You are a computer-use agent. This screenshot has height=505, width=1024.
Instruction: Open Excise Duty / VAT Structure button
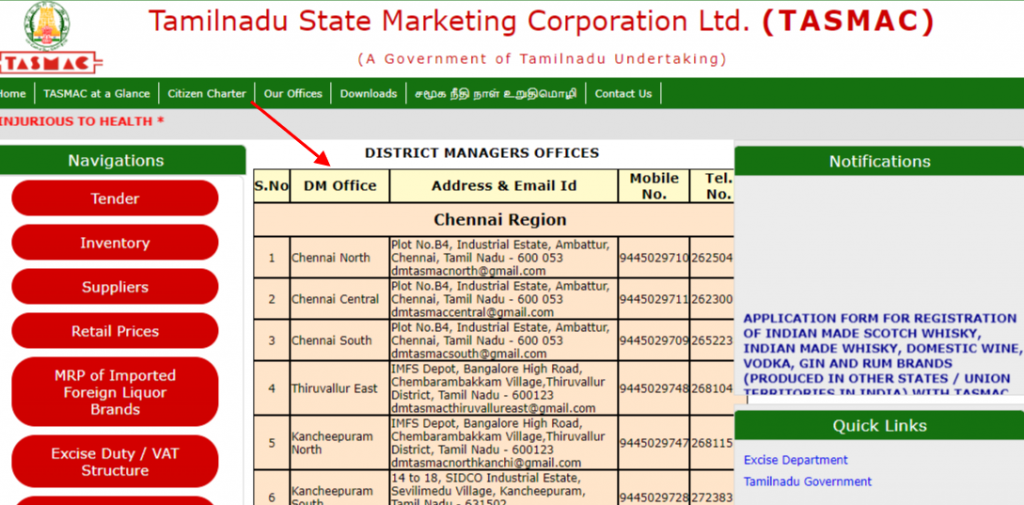(x=115, y=461)
